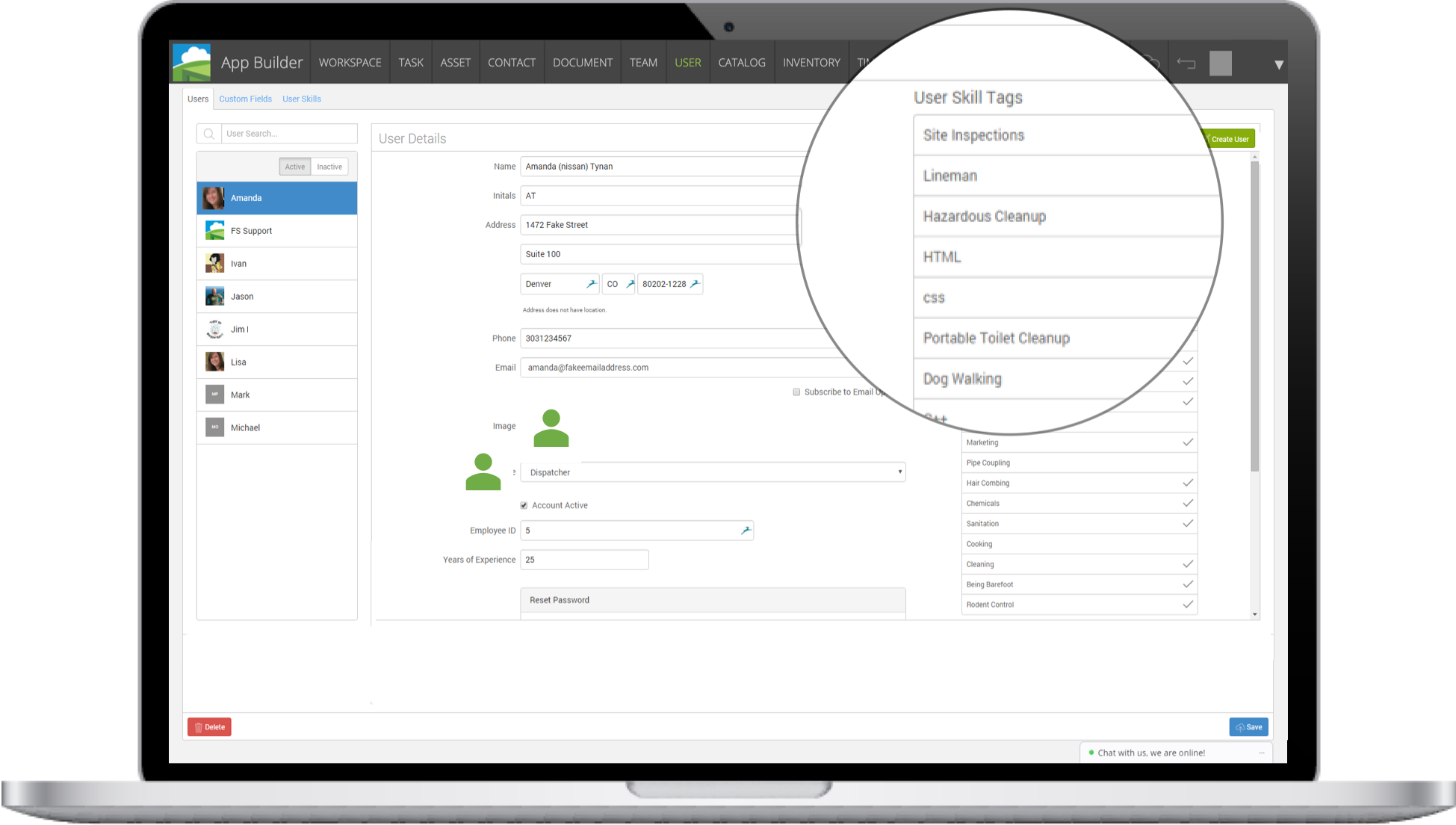Click the App Builder logo icon
Viewport: 1456px width, 825px height.
point(191,63)
